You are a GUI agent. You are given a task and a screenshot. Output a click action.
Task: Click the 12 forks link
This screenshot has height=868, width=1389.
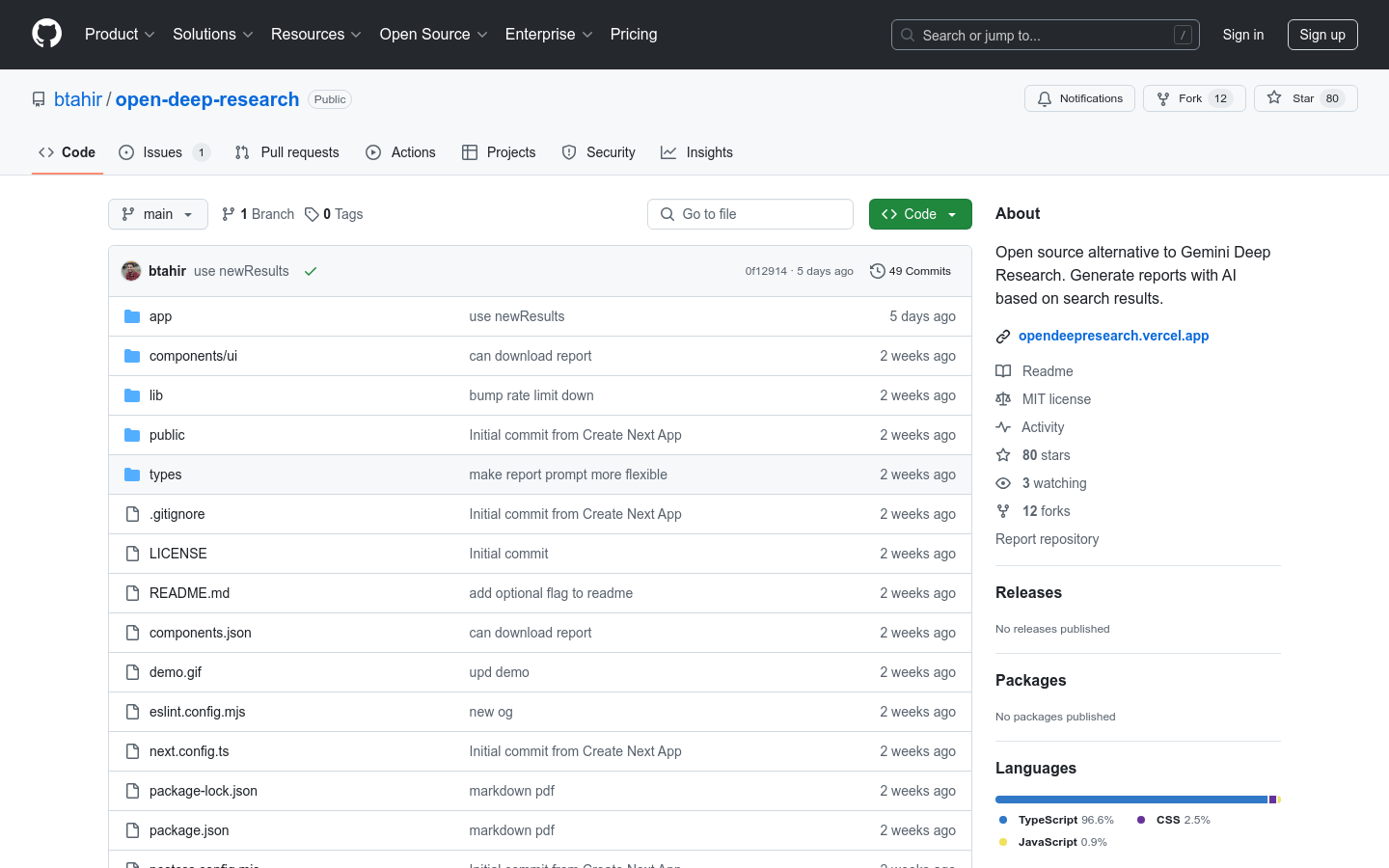tap(1046, 511)
